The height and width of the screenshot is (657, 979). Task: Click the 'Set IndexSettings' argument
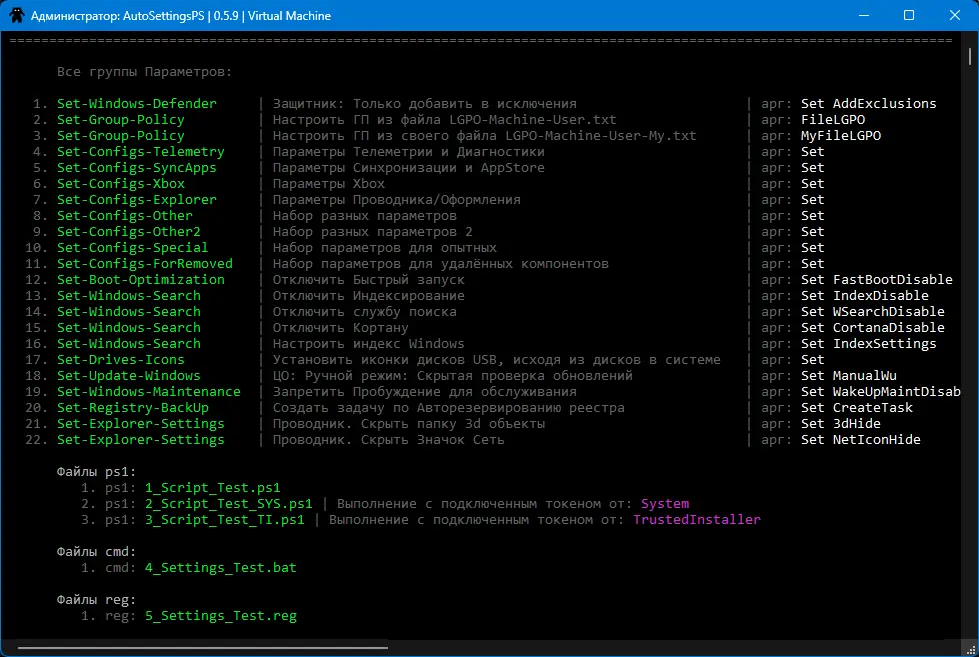coord(868,343)
